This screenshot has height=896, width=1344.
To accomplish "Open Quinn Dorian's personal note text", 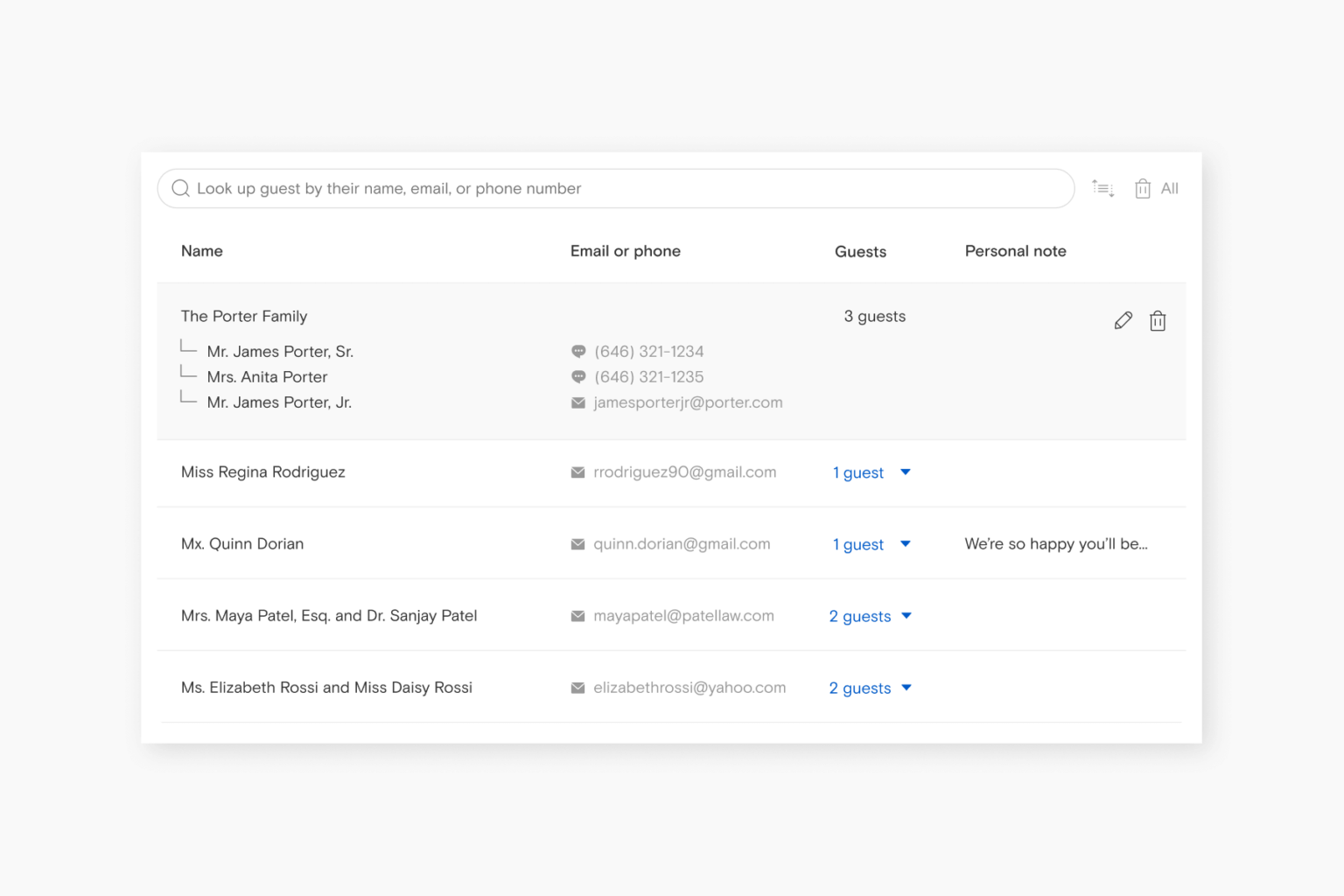I will coord(1056,544).
